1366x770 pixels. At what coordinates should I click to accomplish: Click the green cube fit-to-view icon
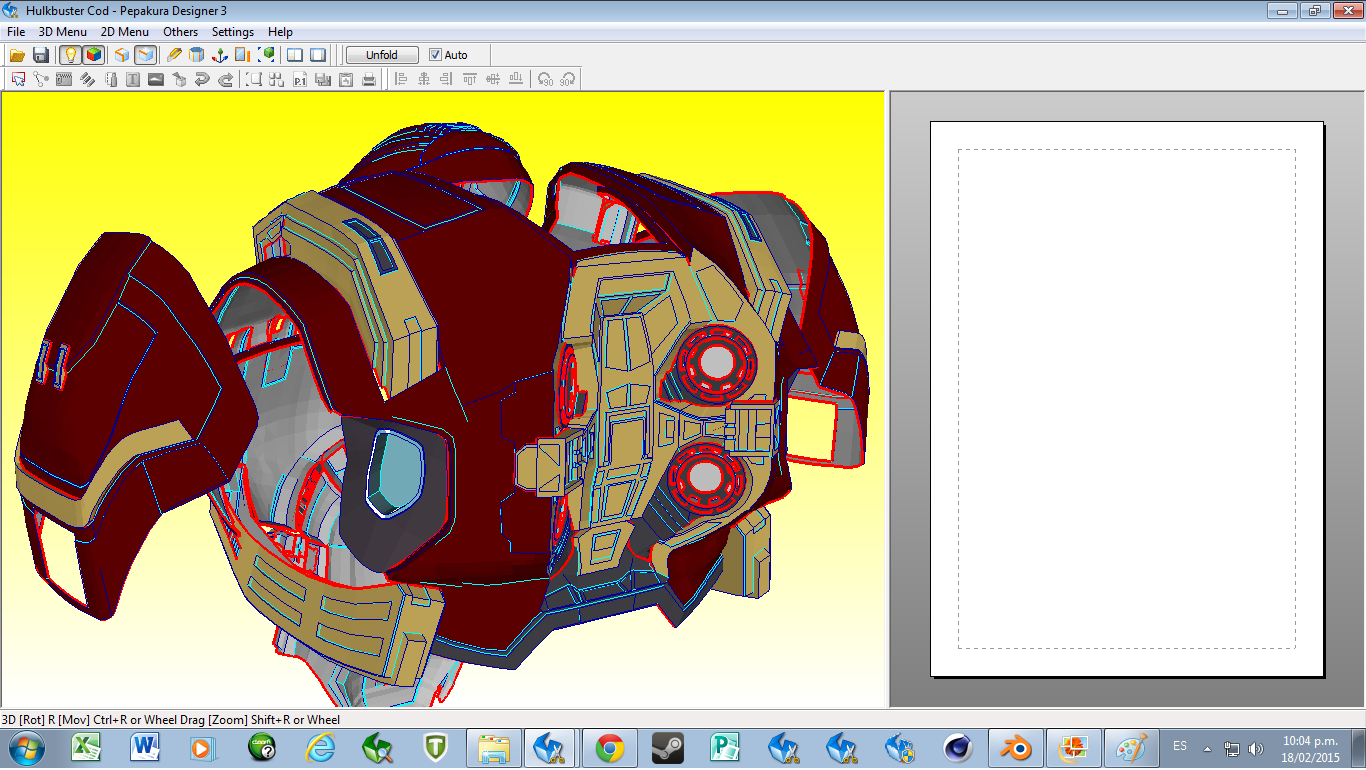pos(266,55)
